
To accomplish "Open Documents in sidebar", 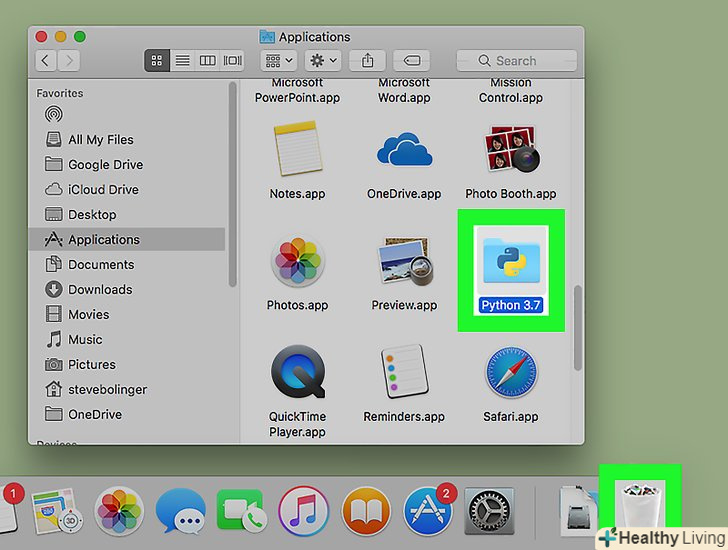I will [x=127, y=265].
